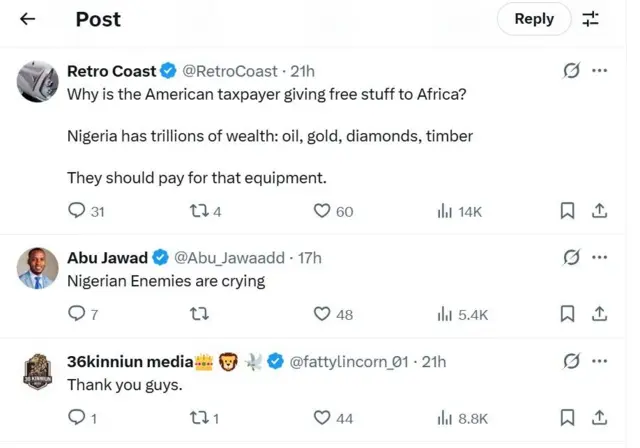This screenshot has width=640, height=448.
Task: Reply to Retro Coast's post
Action: tap(77, 211)
